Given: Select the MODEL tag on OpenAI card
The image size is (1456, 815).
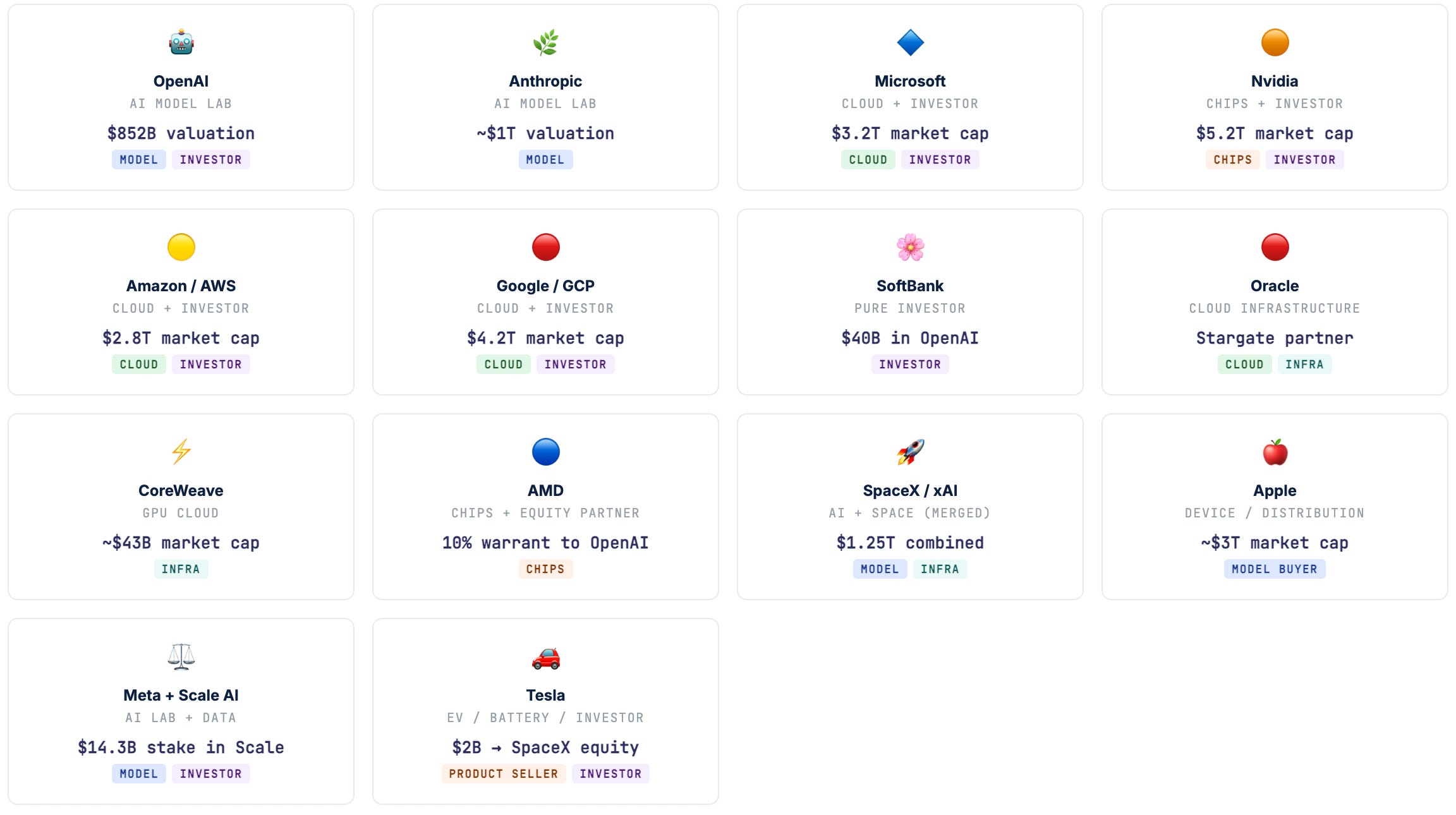Looking at the screenshot, I should [139, 160].
